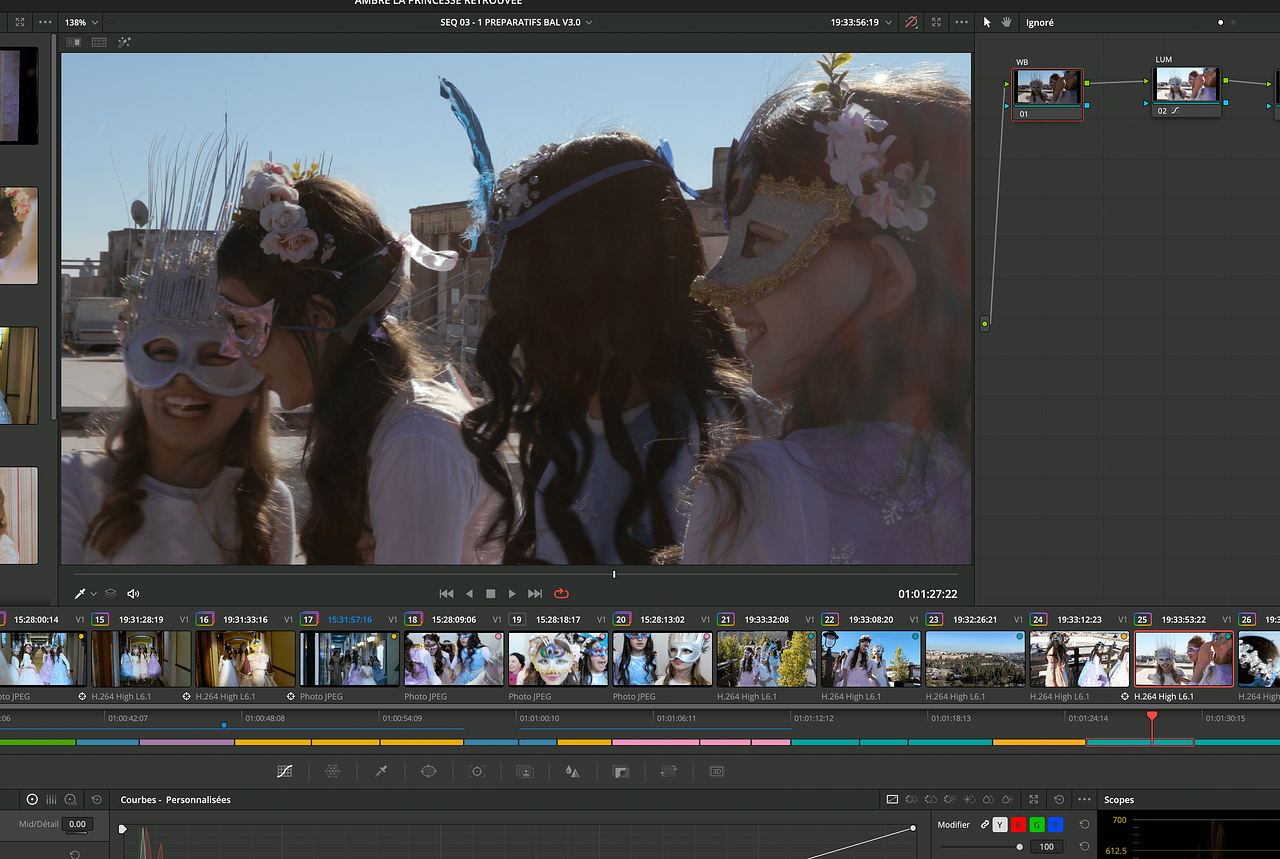Click the viewer timecode 01:01:27:22
The height and width of the screenshot is (859, 1280).
tap(928, 594)
